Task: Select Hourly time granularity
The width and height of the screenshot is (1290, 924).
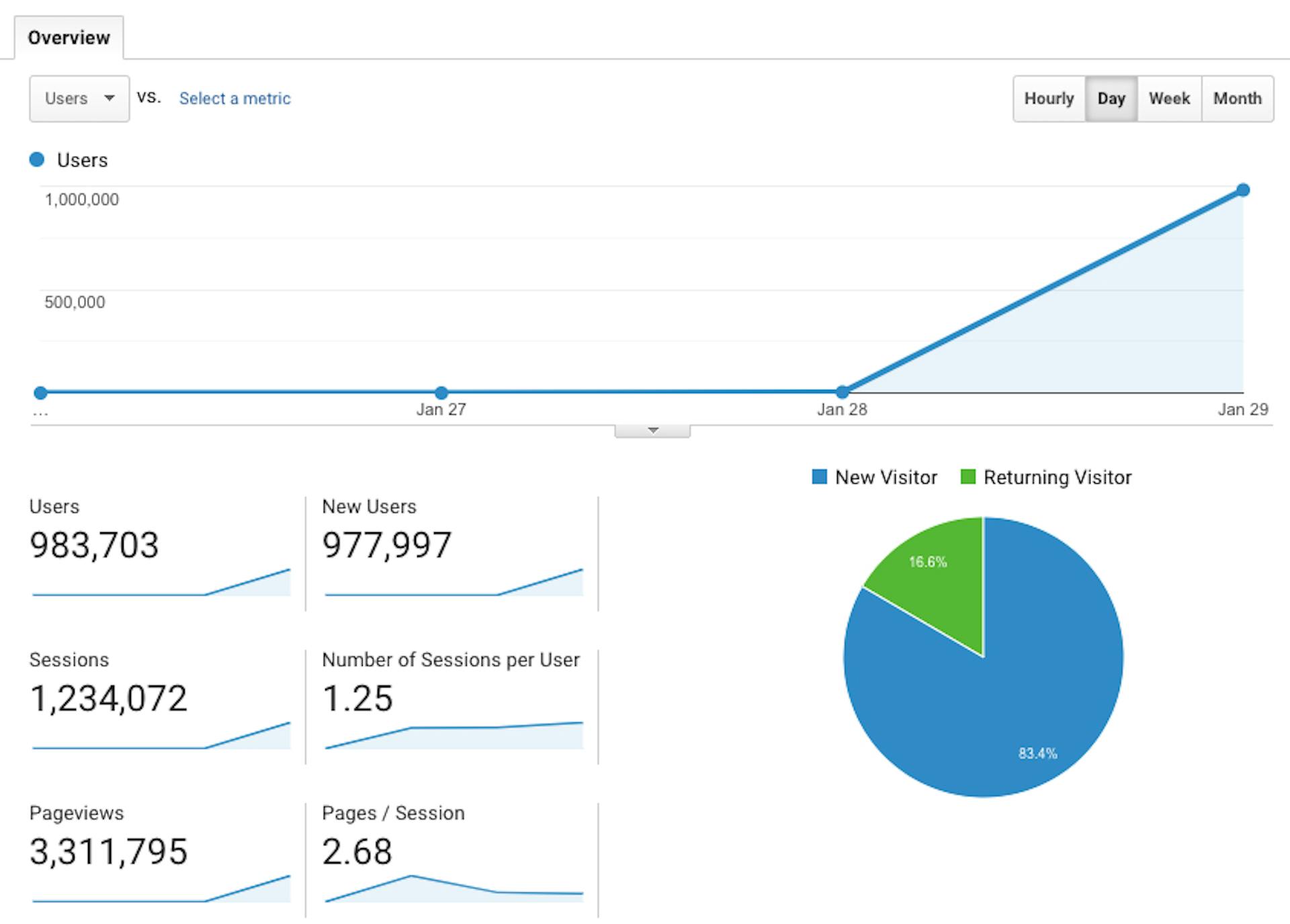Action: [x=1048, y=98]
